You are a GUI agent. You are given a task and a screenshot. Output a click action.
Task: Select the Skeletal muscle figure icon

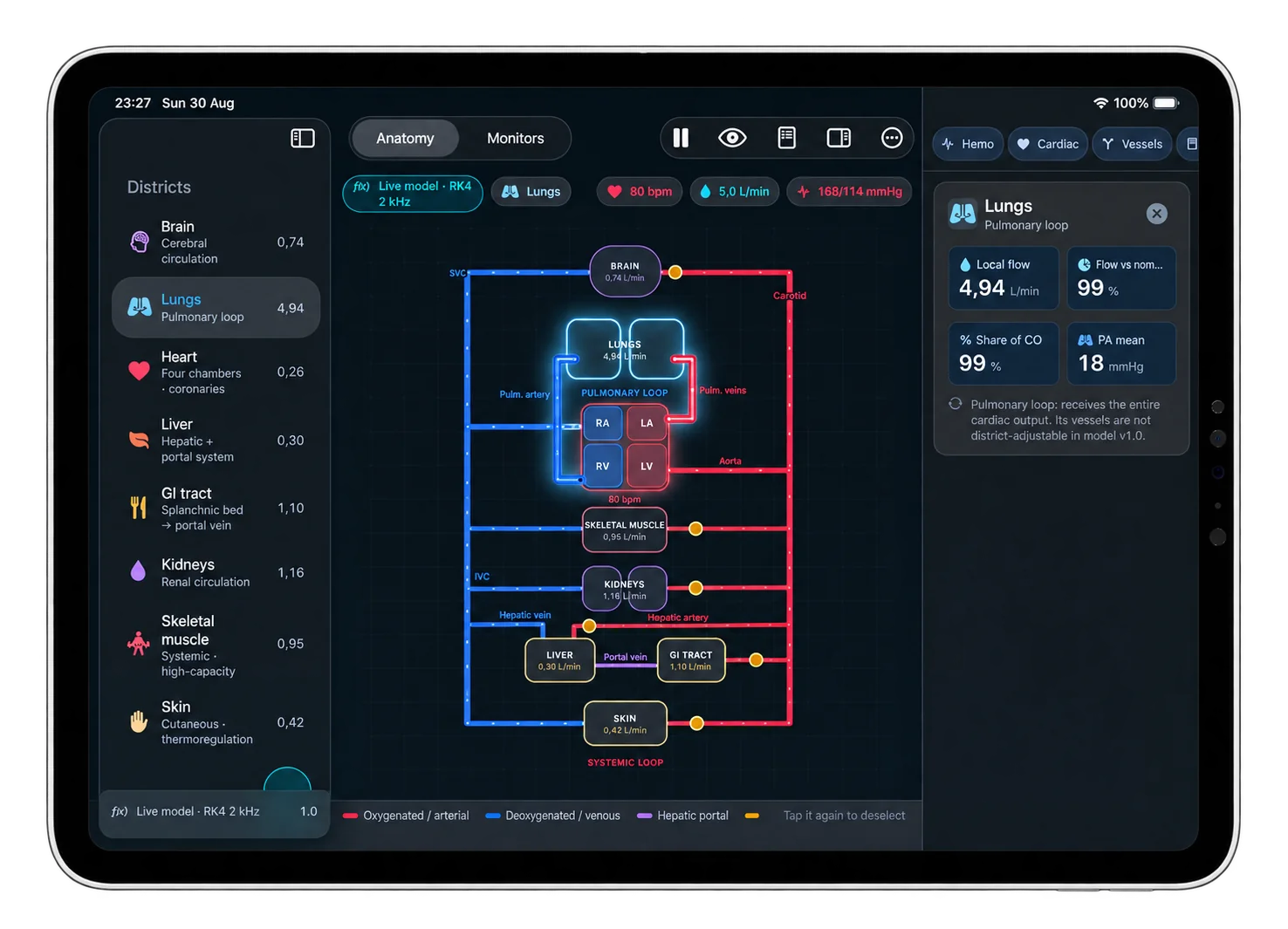pos(138,644)
